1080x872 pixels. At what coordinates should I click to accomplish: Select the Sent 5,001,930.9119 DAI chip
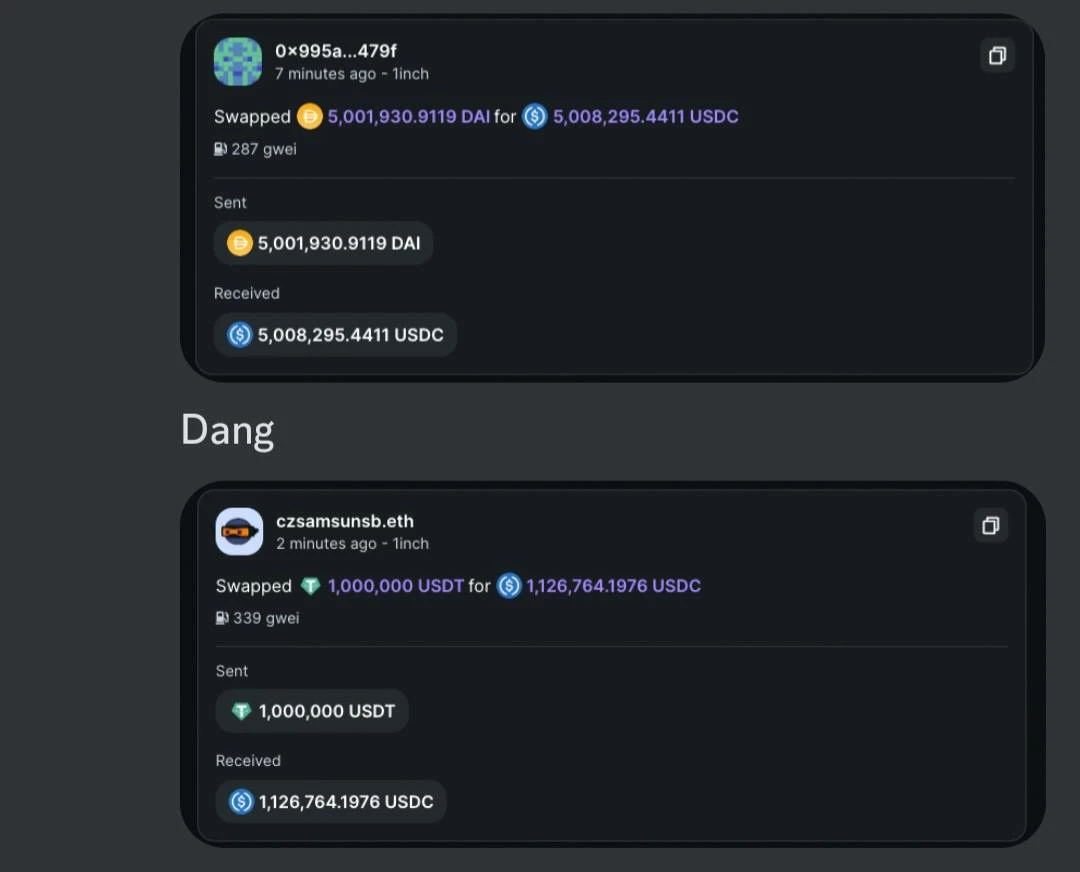[323, 243]
